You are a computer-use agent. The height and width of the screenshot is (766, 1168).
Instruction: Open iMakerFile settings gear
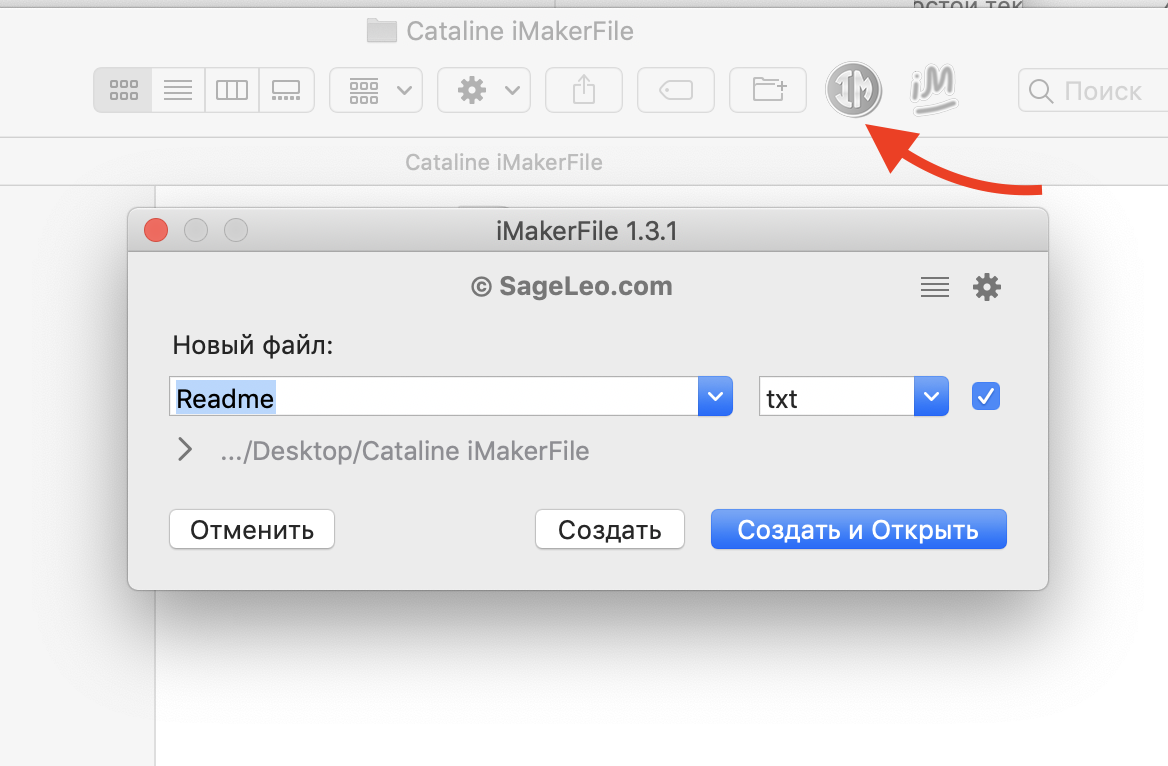[x=987, y=288]
